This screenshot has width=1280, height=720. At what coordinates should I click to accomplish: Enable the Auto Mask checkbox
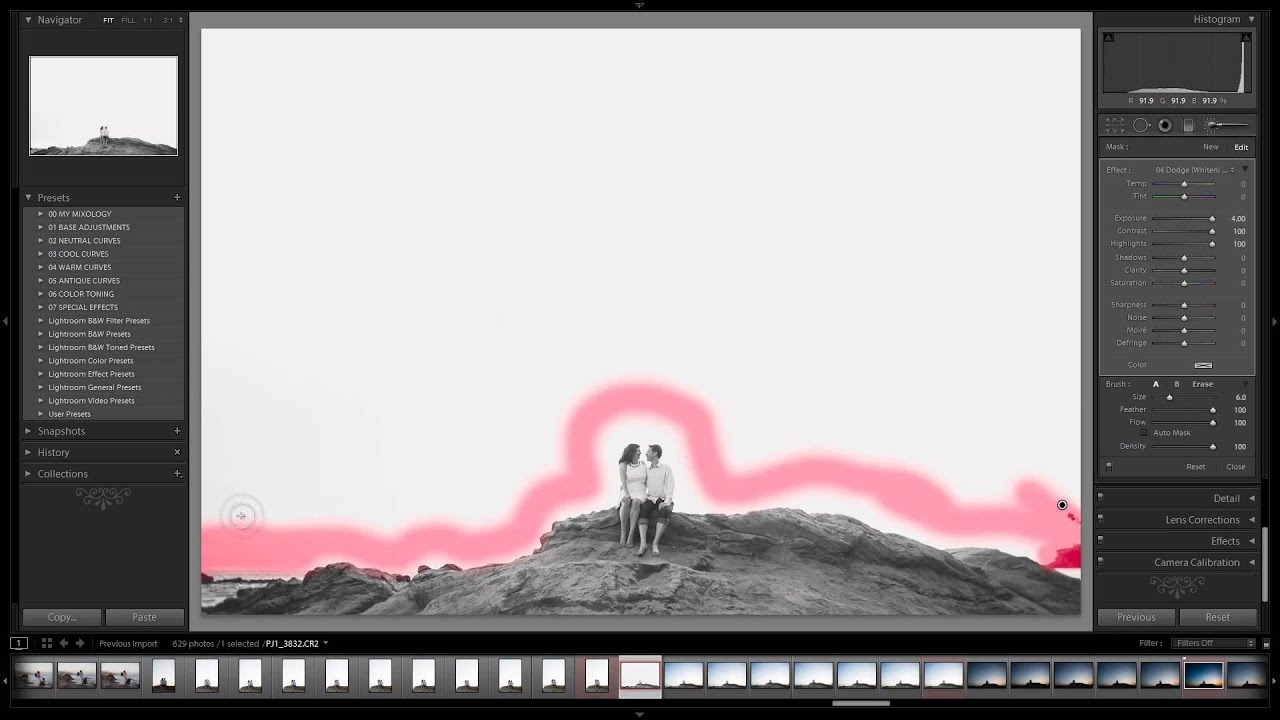1145,433
